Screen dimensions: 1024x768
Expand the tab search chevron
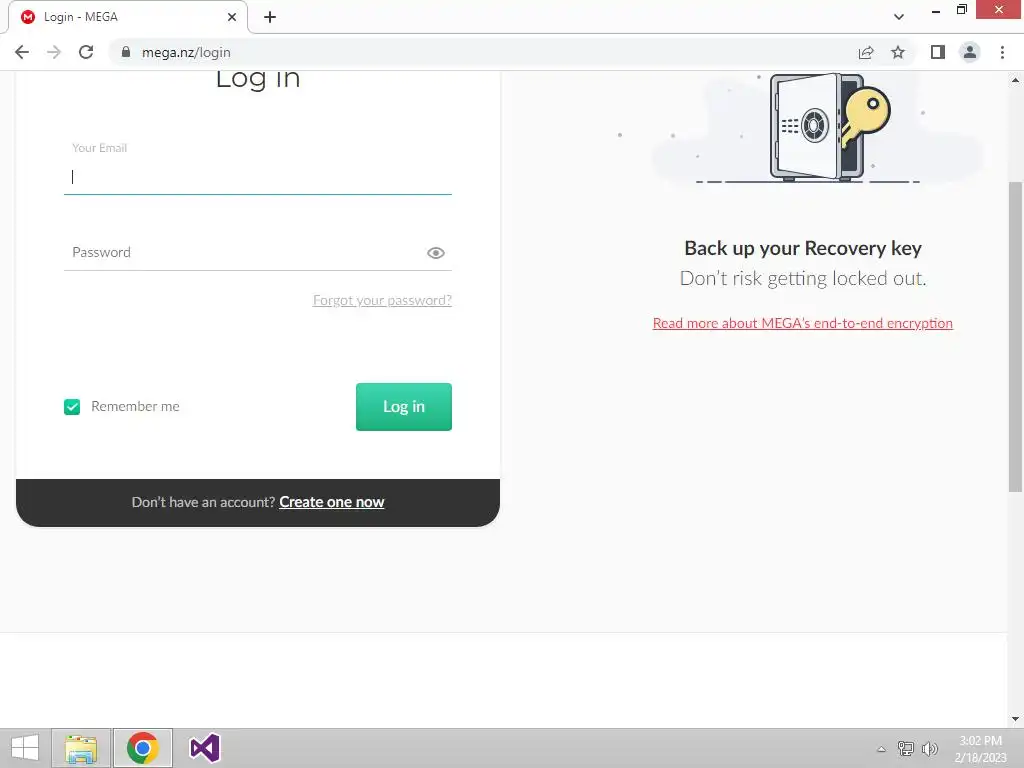[x=899, y=17]
